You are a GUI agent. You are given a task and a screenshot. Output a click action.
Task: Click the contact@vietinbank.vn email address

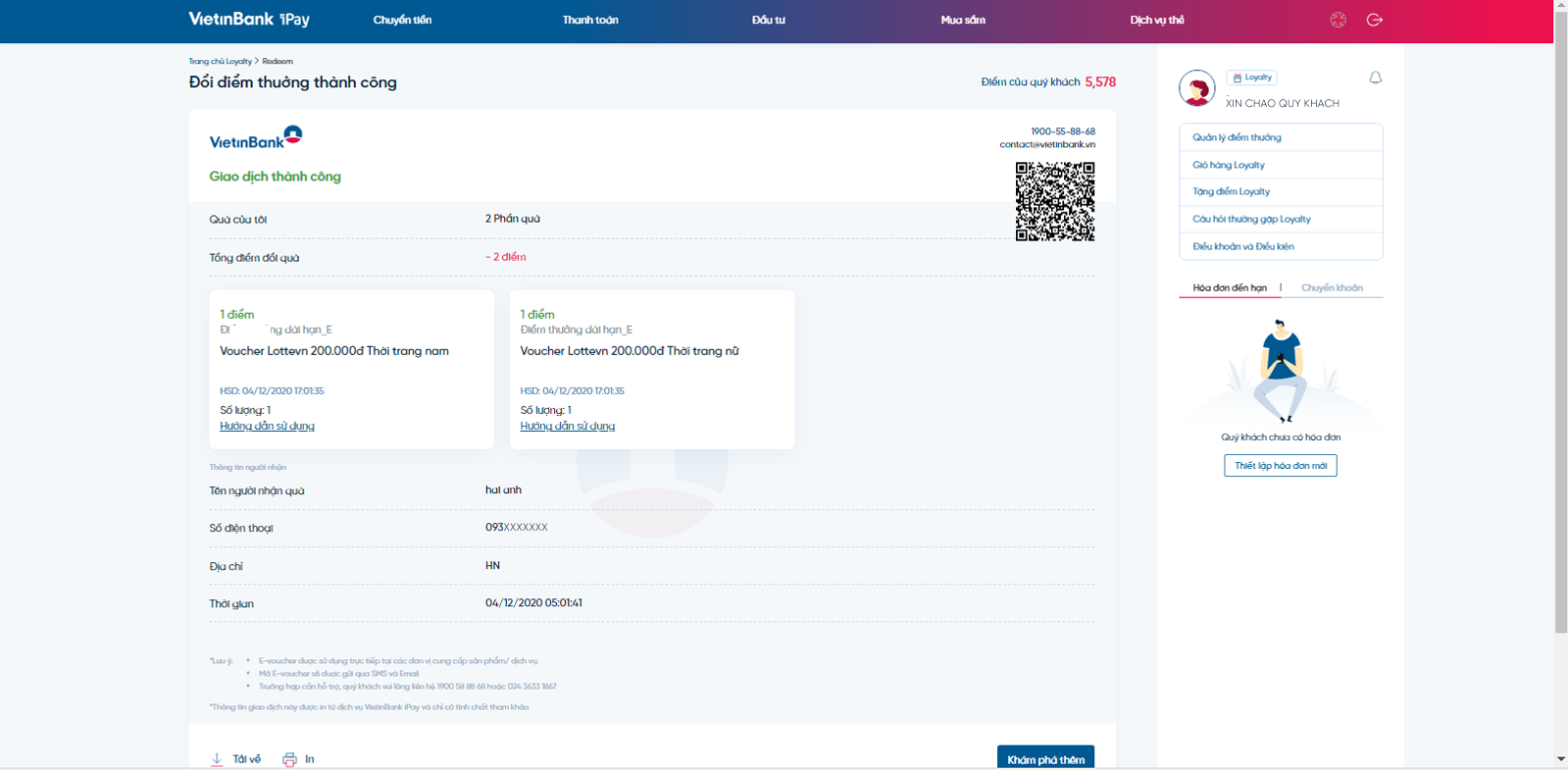point(1047,144)
